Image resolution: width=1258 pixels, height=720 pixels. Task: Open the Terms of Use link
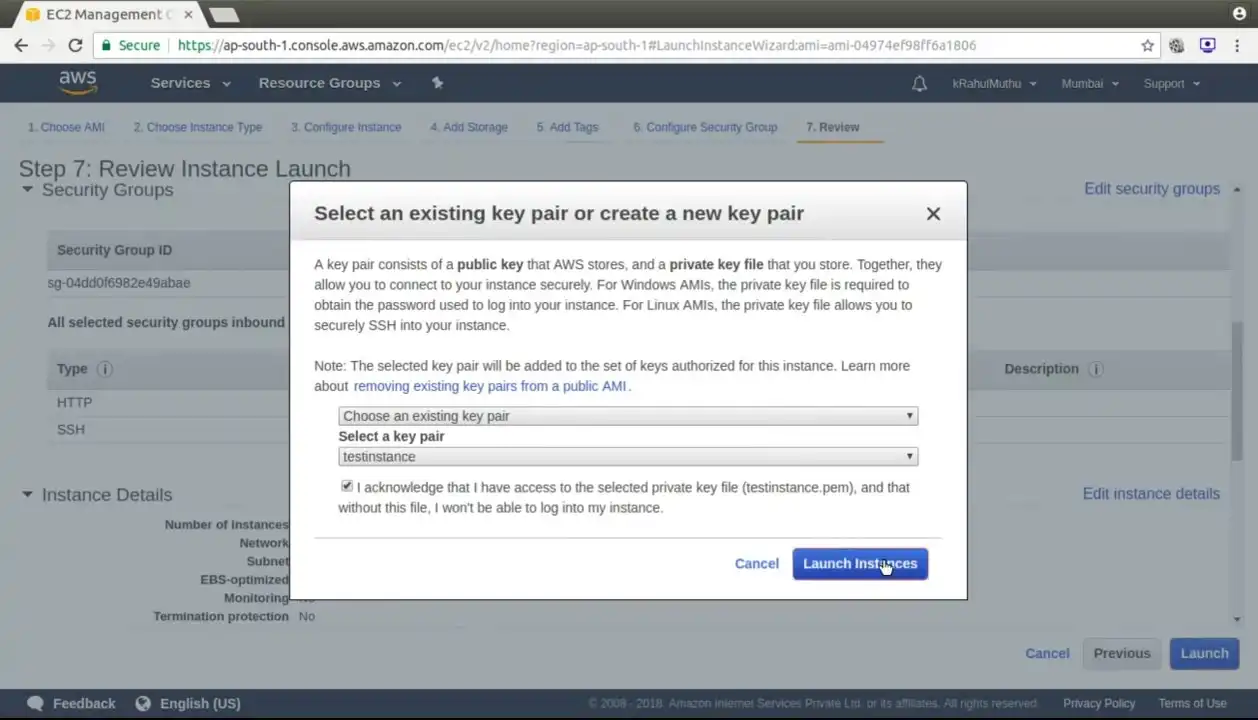coord(1192,703)
